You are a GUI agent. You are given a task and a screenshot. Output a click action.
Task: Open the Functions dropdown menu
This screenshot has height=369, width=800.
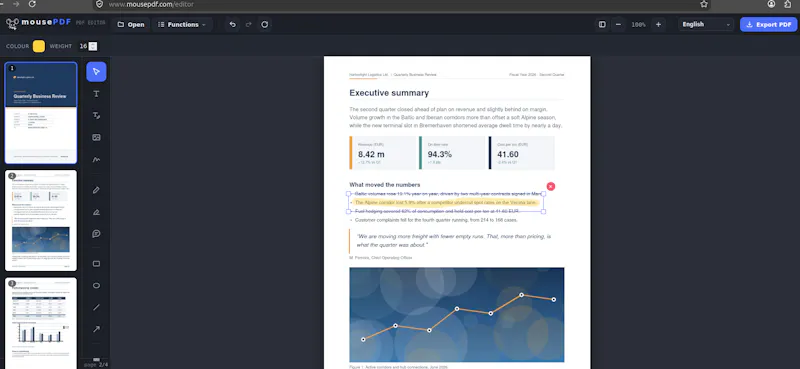tap(182, 24)
